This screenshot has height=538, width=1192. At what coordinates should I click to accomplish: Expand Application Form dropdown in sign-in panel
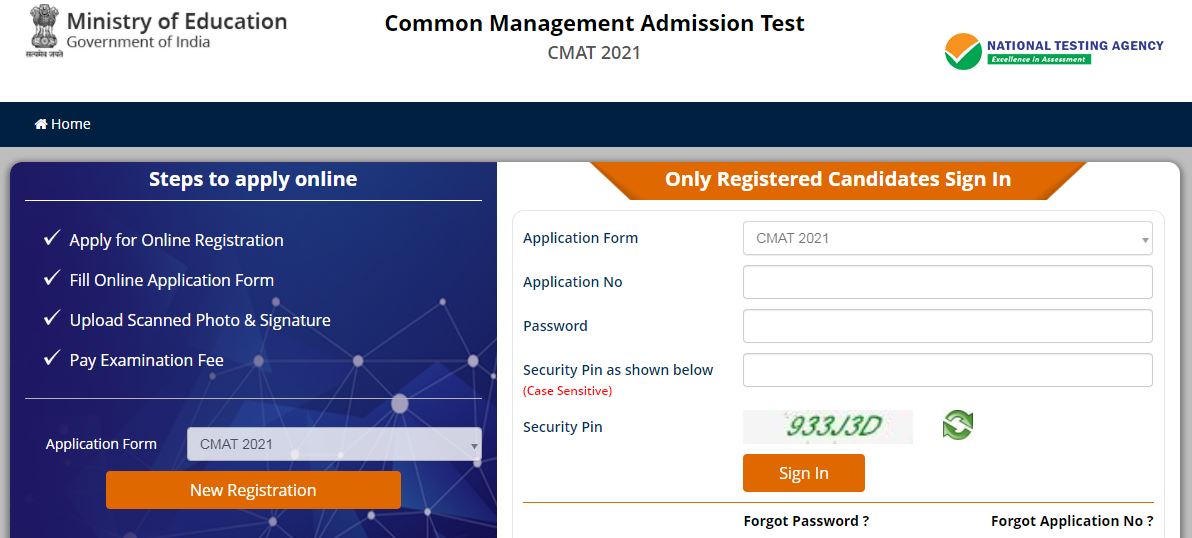(x=947, y=238)
